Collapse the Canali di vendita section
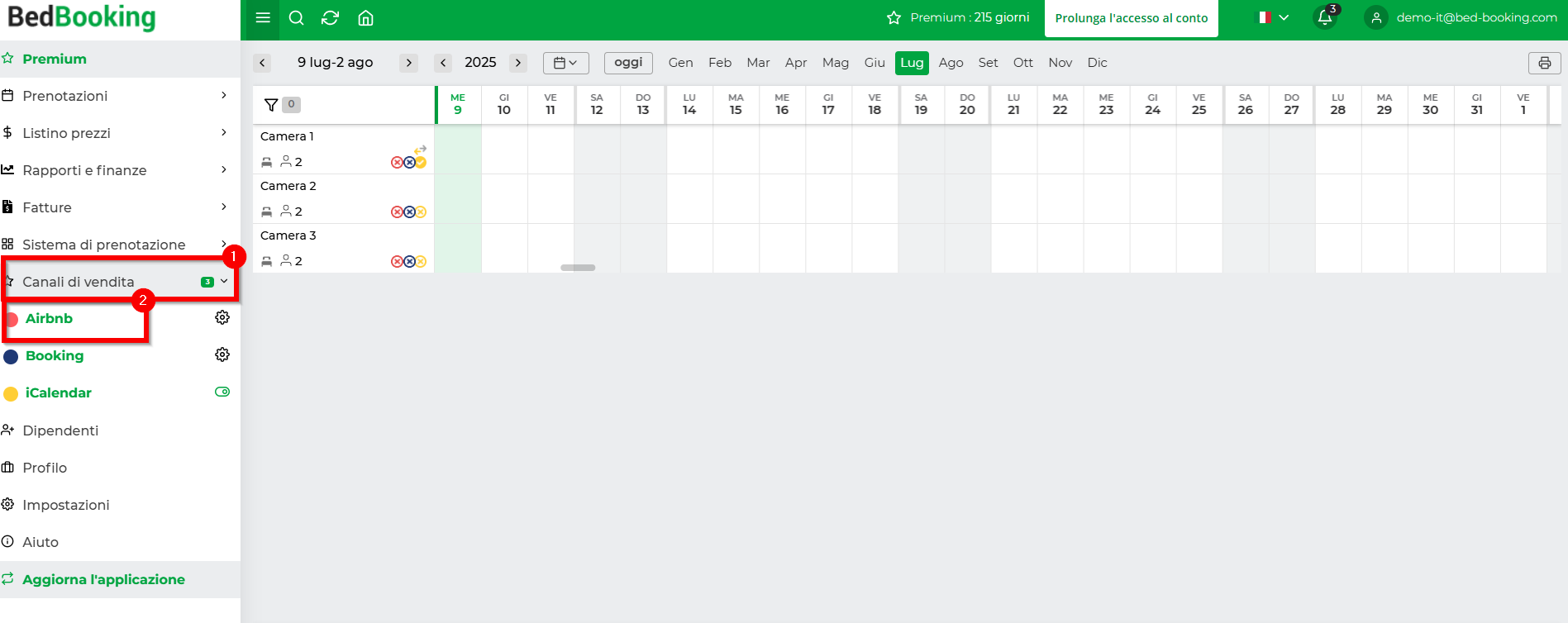Screen dimensions: 1568x623 [x=224, y=281]
